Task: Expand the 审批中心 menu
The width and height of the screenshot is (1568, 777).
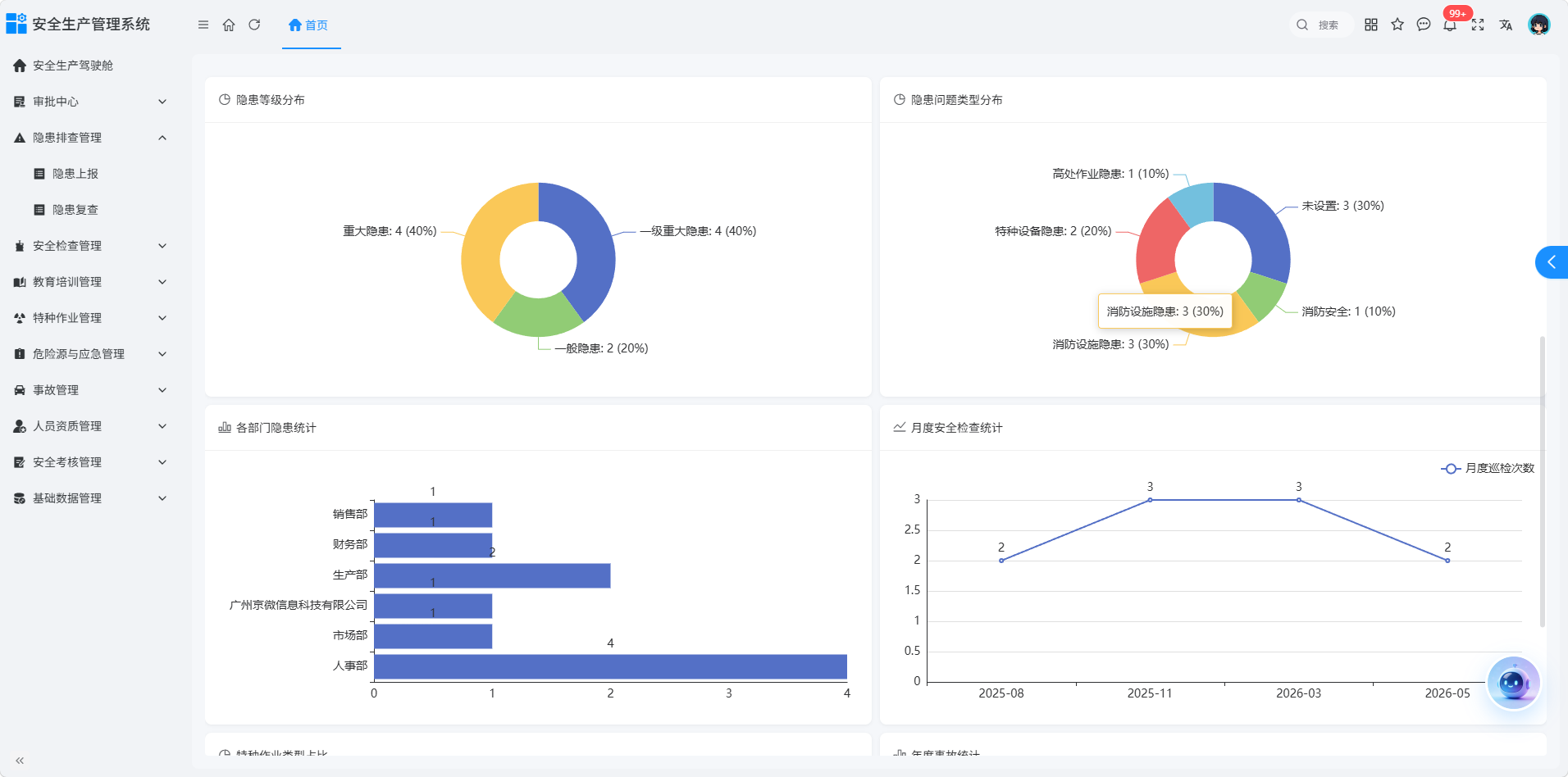Action: [x=90, y=102]
